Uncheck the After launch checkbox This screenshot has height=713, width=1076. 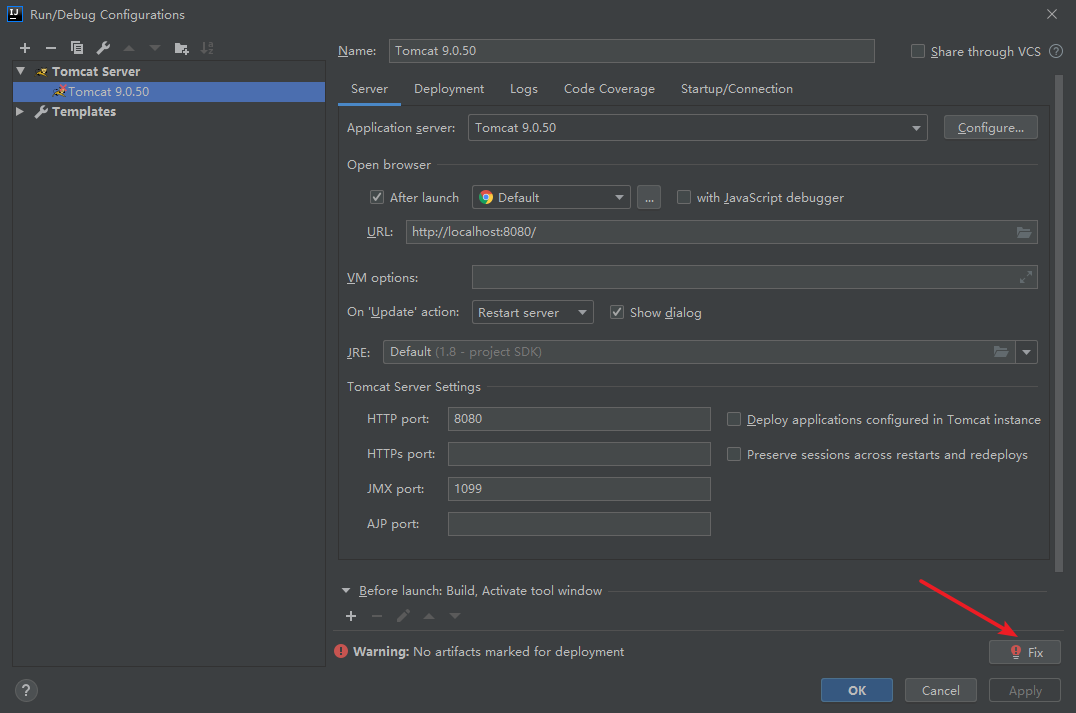click(377, 197)
